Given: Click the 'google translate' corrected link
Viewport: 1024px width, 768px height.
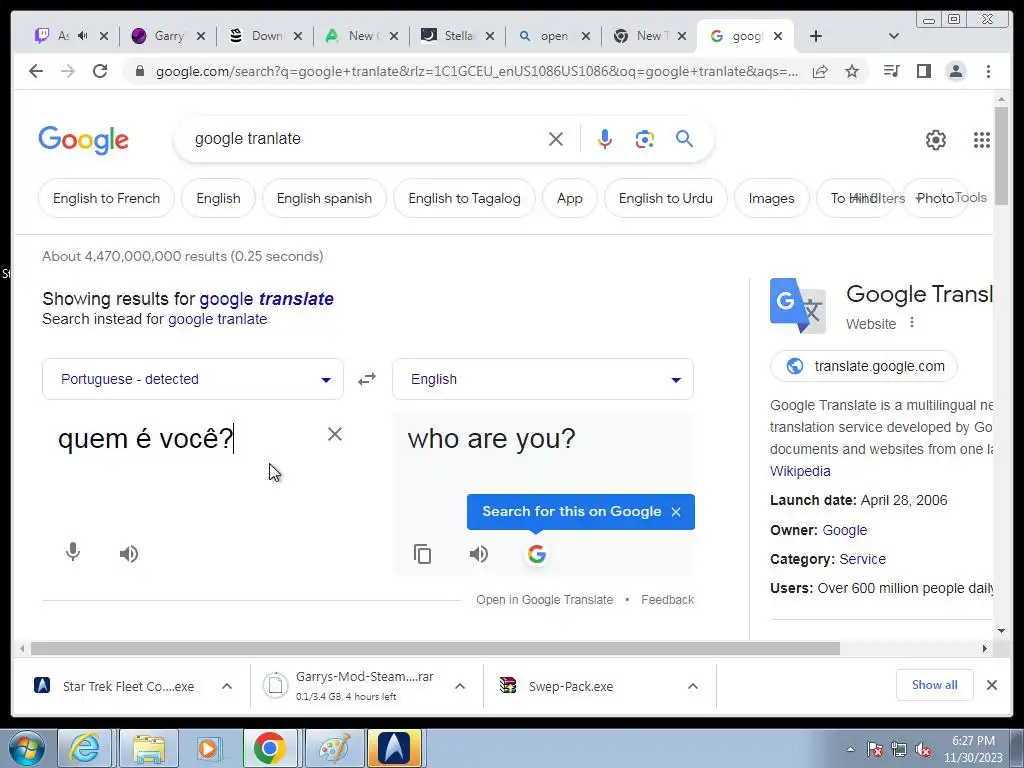Looking at the screenshot, I should coord(266,299).
